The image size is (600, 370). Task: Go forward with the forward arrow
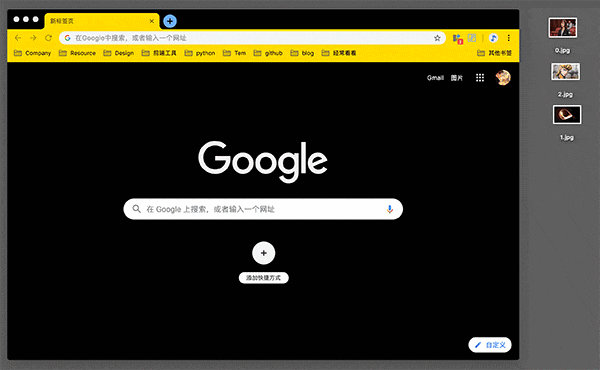[33, 38]
